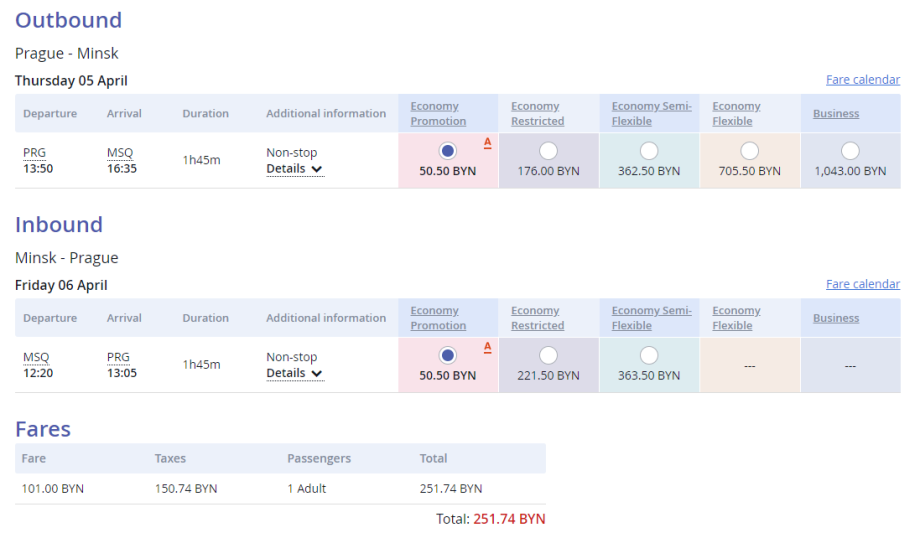Expand Details for the Minsk - Prague flight
This screenshot has height=538, width=920.
tap(294, 373)
